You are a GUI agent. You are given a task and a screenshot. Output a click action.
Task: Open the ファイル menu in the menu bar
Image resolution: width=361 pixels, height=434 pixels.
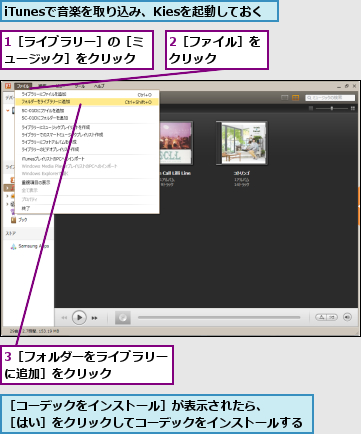23,86
